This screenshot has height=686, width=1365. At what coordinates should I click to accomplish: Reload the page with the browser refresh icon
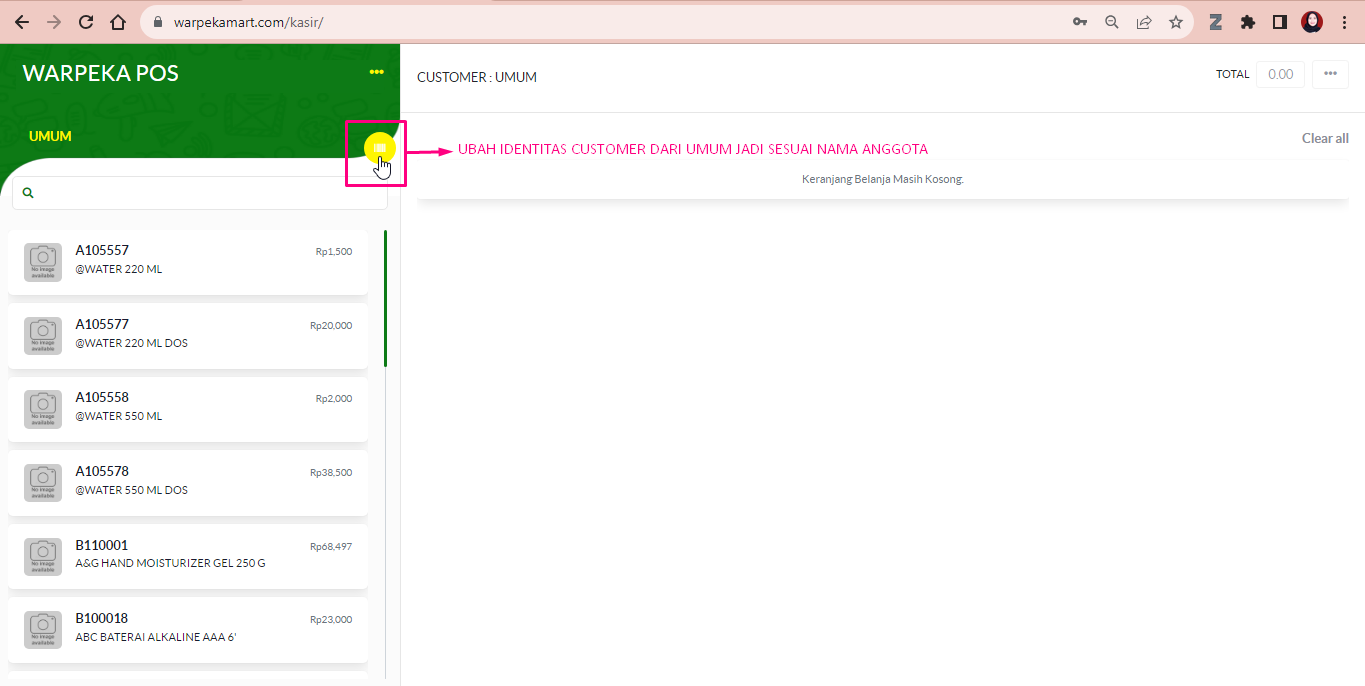click(86, 22)
